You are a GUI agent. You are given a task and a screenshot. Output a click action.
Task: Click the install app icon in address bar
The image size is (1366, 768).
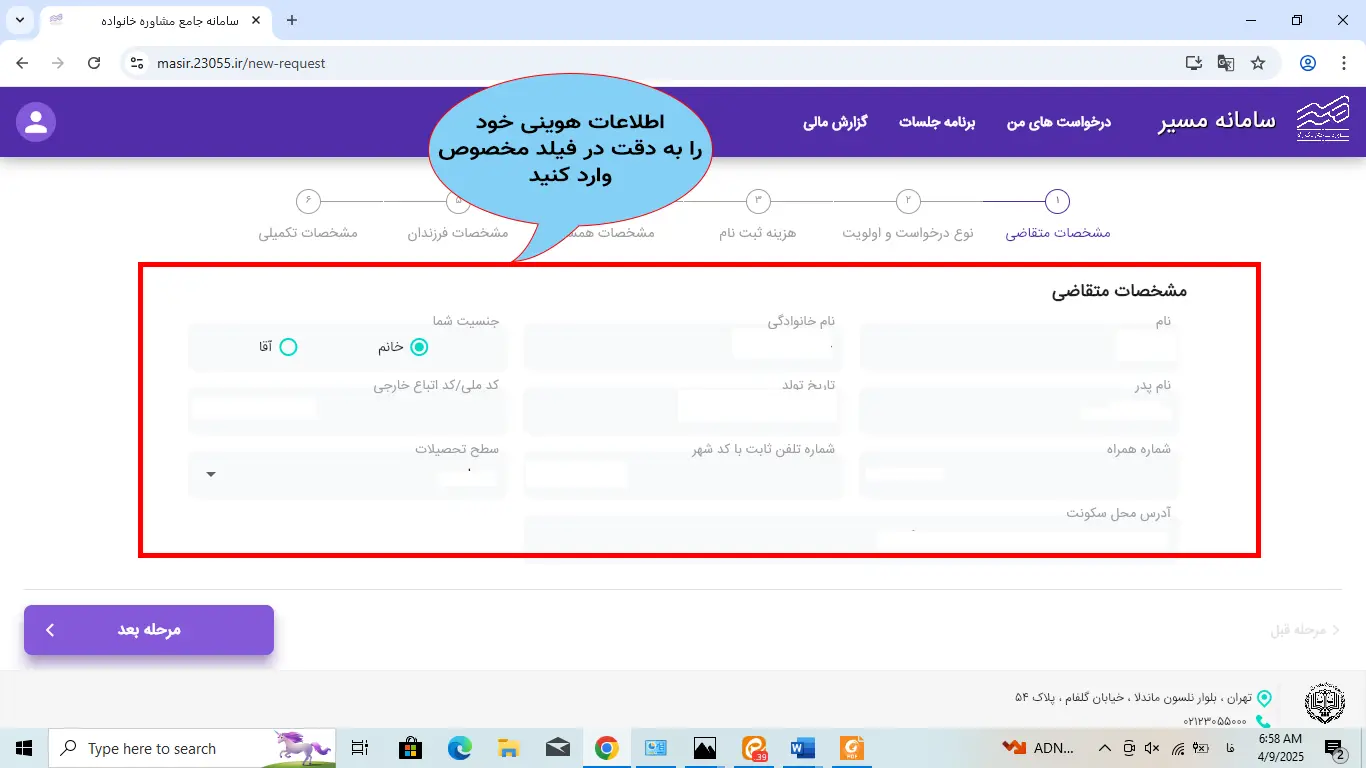click(x=1193, y=63)
